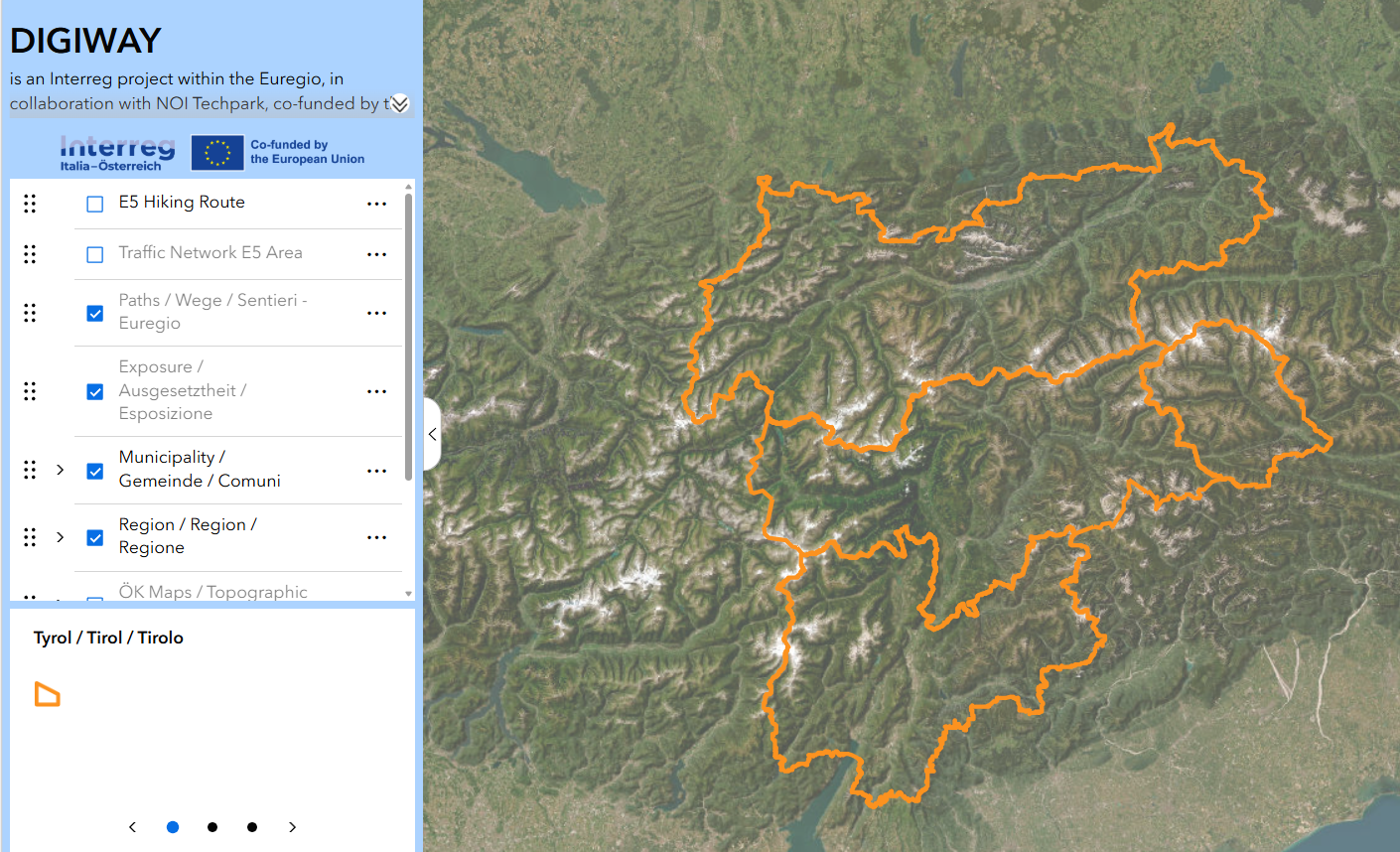Open options menu for E5 Hiking Route
This screenshot has height=852, width=1400.
pos(376,204)
